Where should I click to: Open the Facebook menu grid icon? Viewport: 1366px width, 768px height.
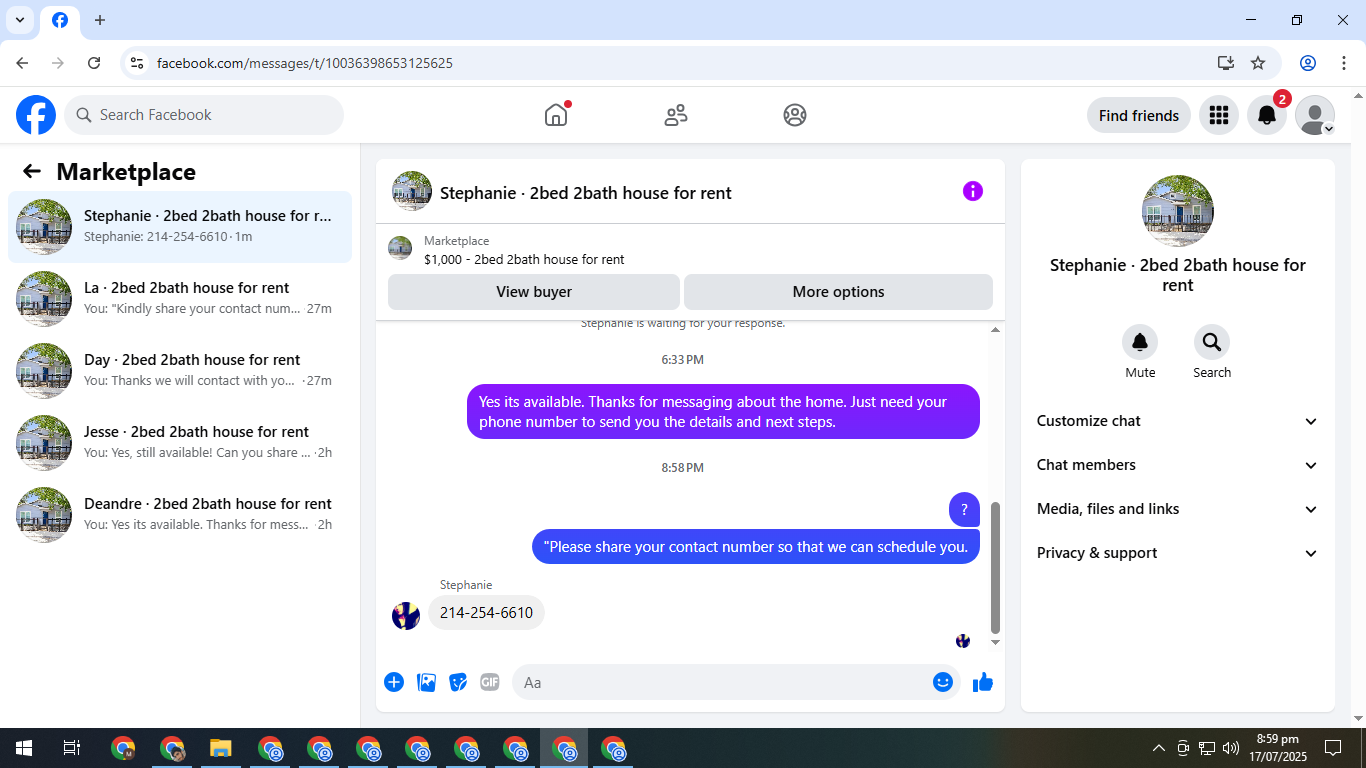tap(1218, 115)
